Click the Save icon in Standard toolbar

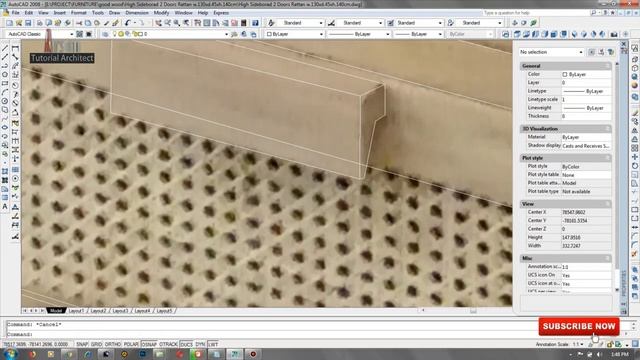click(x=28, y=23)
